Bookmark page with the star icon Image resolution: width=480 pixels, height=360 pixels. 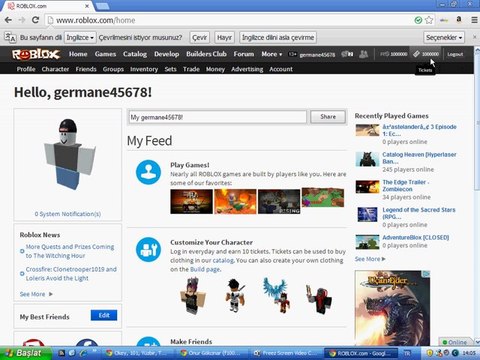pos(429,20)
